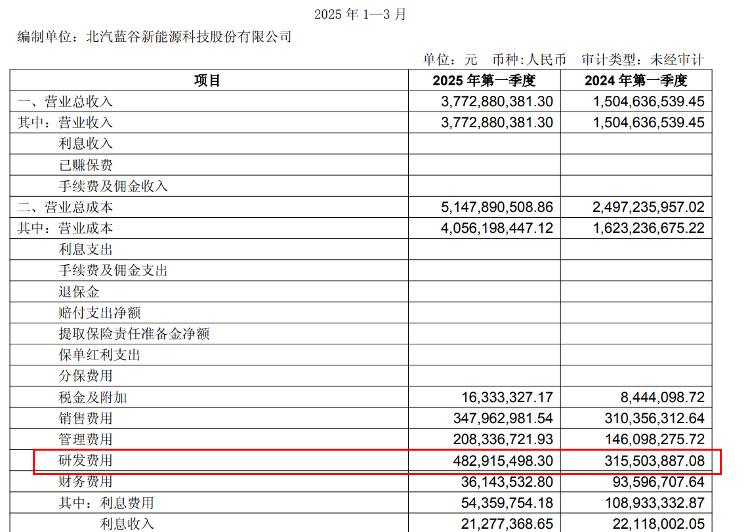This screenshot has height=532, width=750.
Task: Click the 审计类型:未经审计 note
Action: tap(642, 60)
